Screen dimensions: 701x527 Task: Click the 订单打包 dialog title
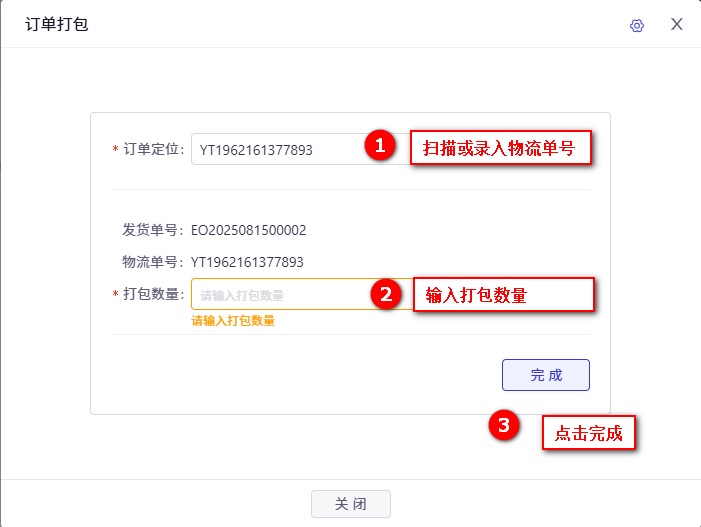[57, 24]
